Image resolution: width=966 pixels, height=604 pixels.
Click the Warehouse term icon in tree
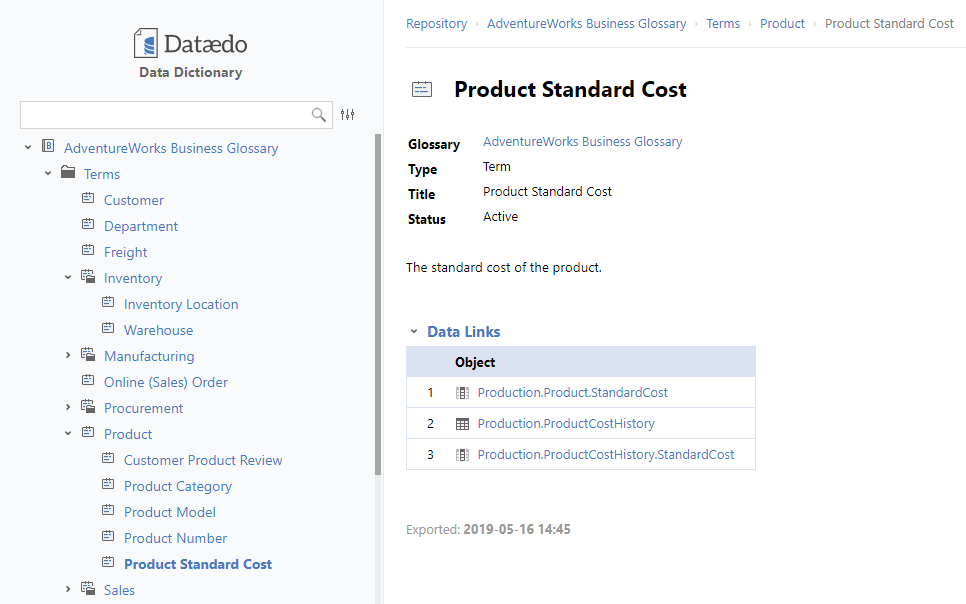[x=108, y=330]
